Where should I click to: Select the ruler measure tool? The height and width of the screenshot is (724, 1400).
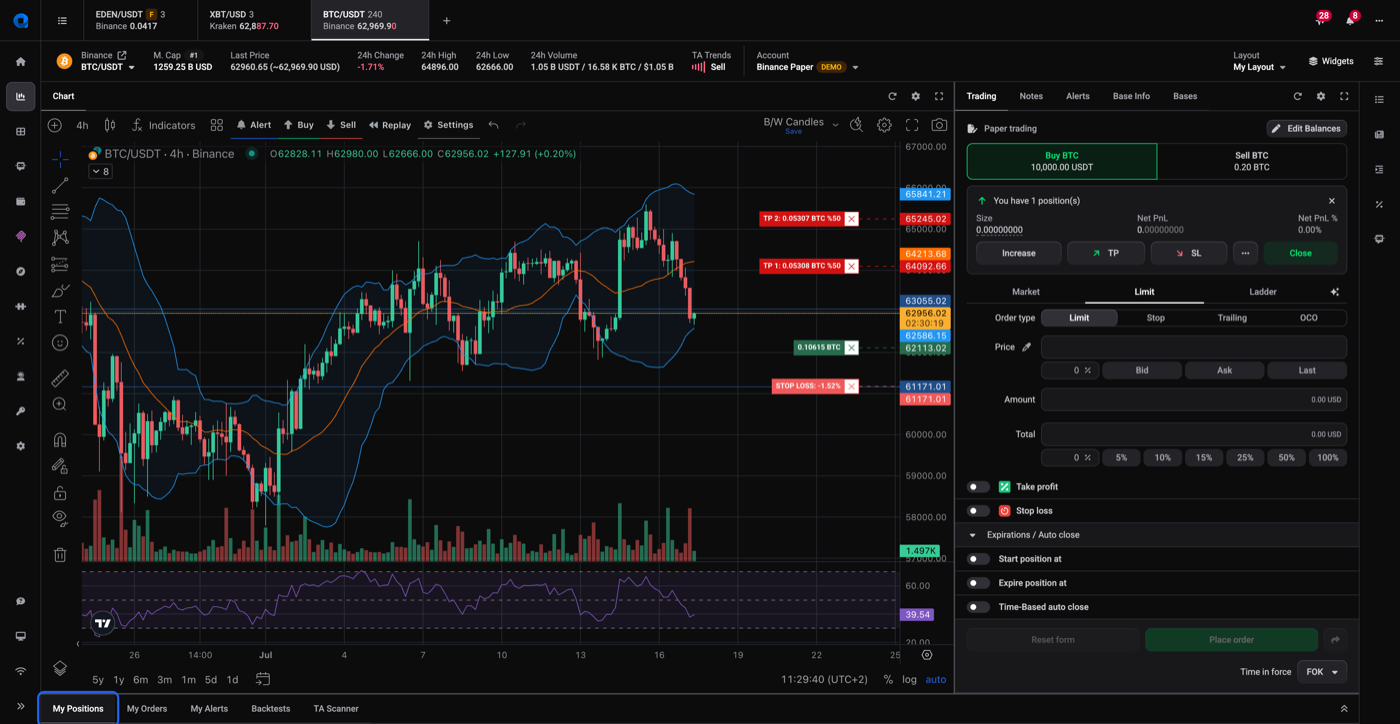pos(60,378)
